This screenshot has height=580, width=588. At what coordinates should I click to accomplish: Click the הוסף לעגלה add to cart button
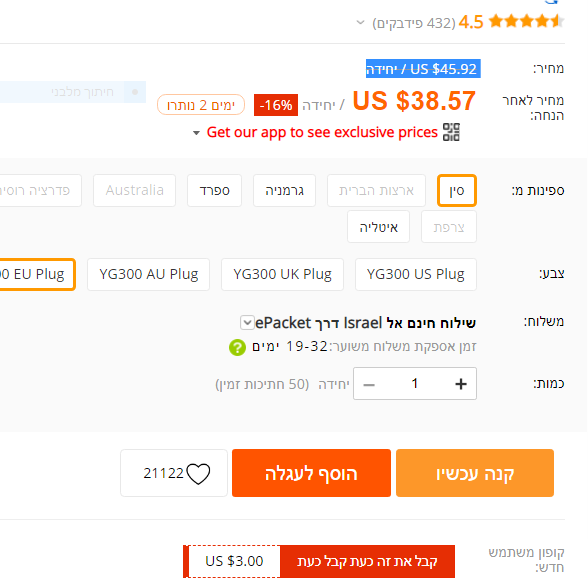click(x=311, y=473)
